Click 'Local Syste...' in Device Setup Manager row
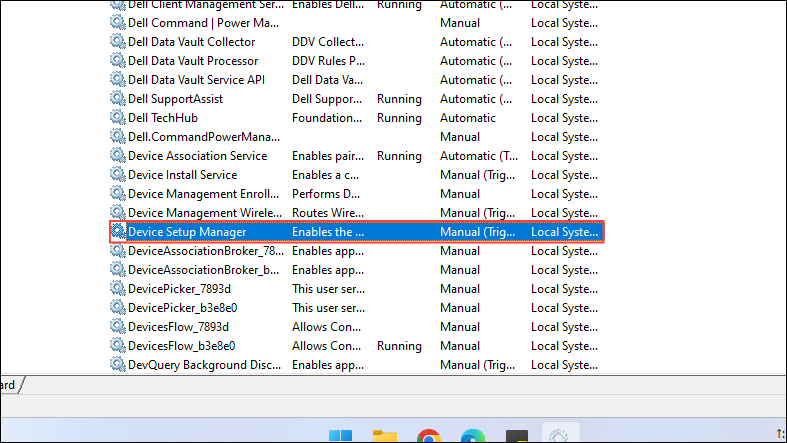Image resolution: width=787 pixels, height=443 pixels. [564, 232]
